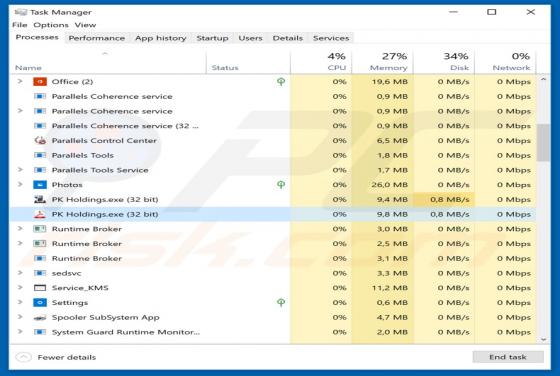
Task: Click the vertical scrollbar thumb
Action: coord(543,143)
